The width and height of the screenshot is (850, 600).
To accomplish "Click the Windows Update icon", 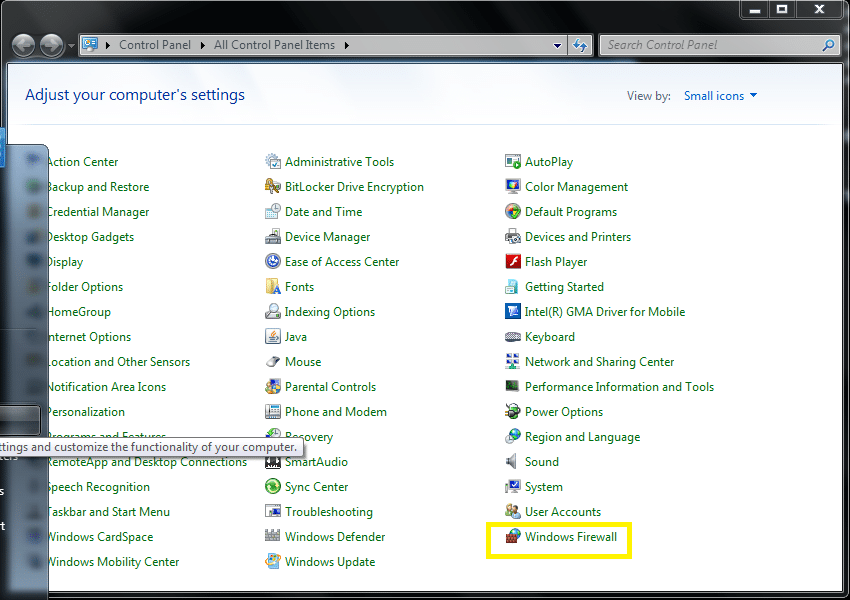I will point(273,561).
